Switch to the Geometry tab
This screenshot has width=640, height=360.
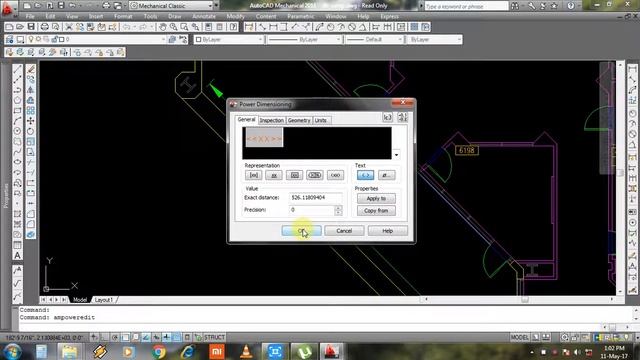coord(299,120)
